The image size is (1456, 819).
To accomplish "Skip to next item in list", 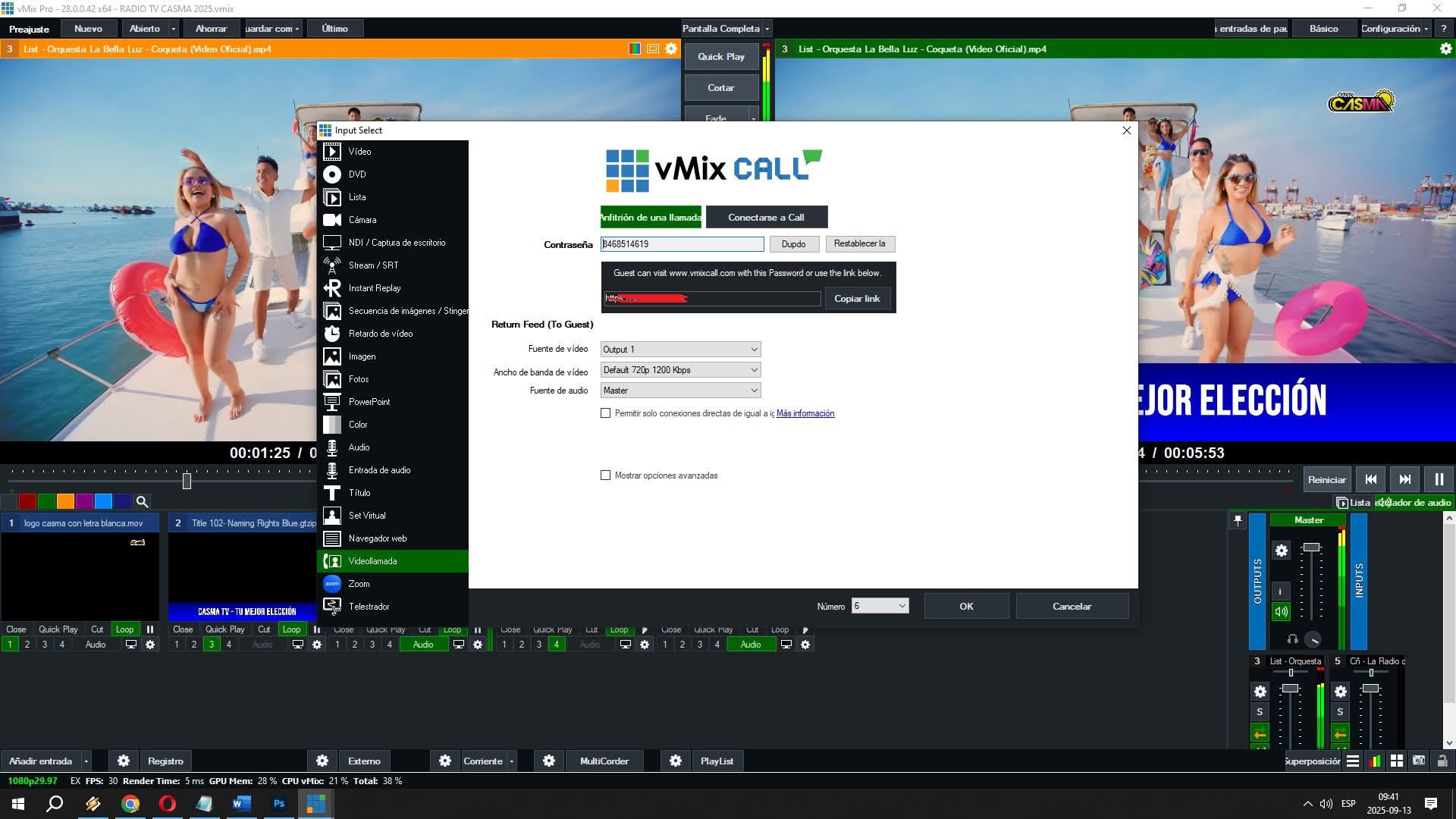I will tap(1405, 479).
